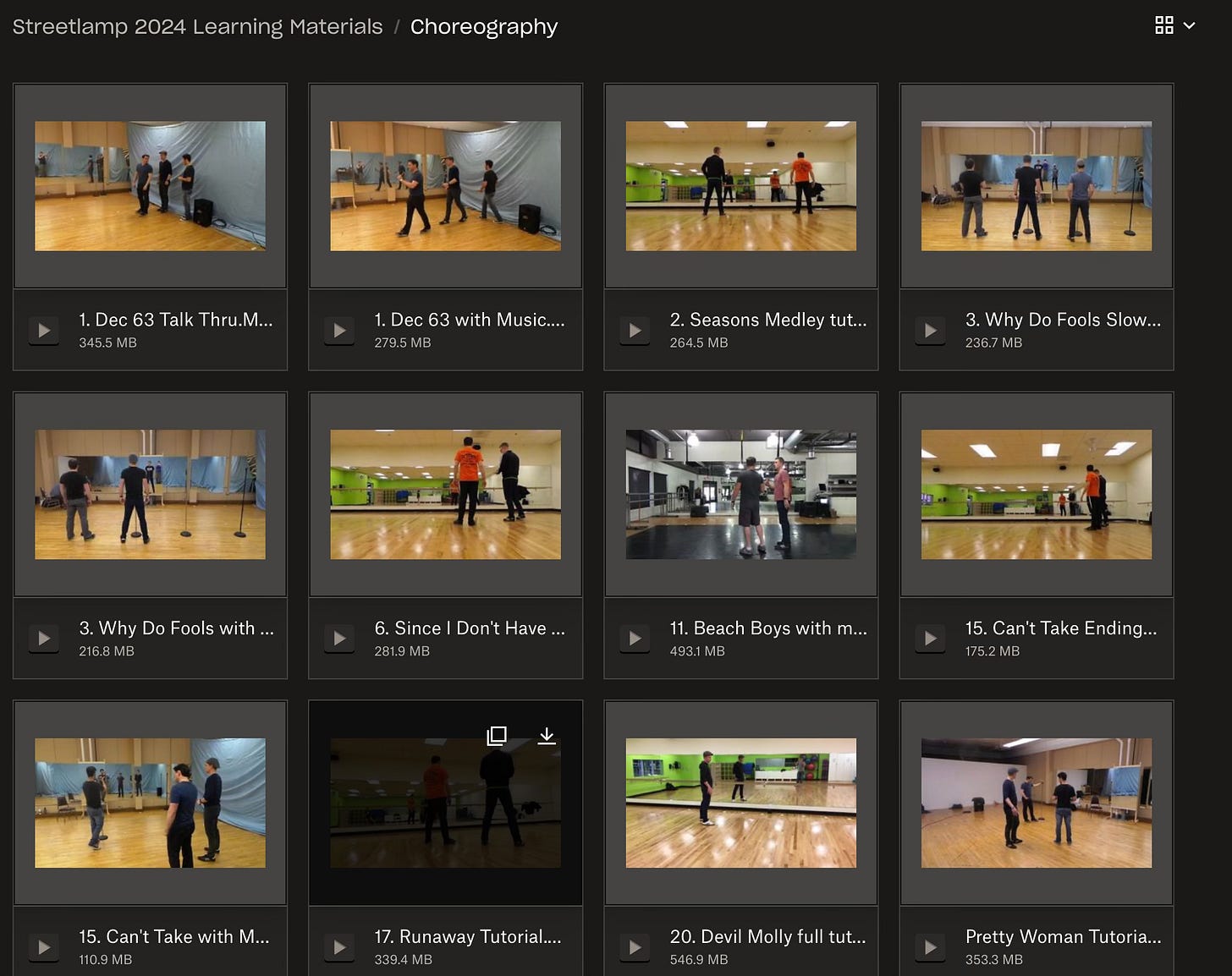Click the 279.5 MB file size
Screen dimensions: 1232x976
click(x=403, y=343)
